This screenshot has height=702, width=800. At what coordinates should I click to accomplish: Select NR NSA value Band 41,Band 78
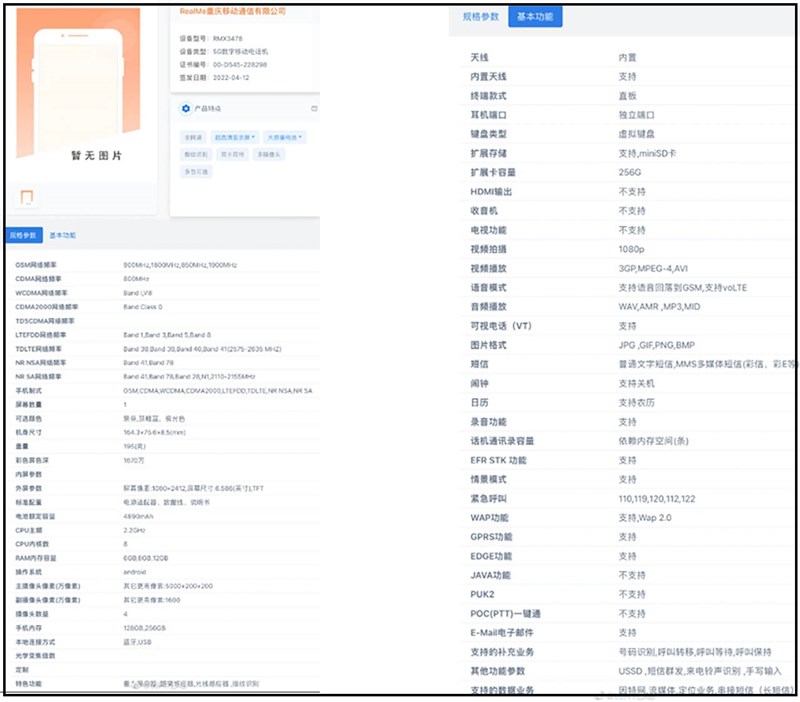click(148, 363)
